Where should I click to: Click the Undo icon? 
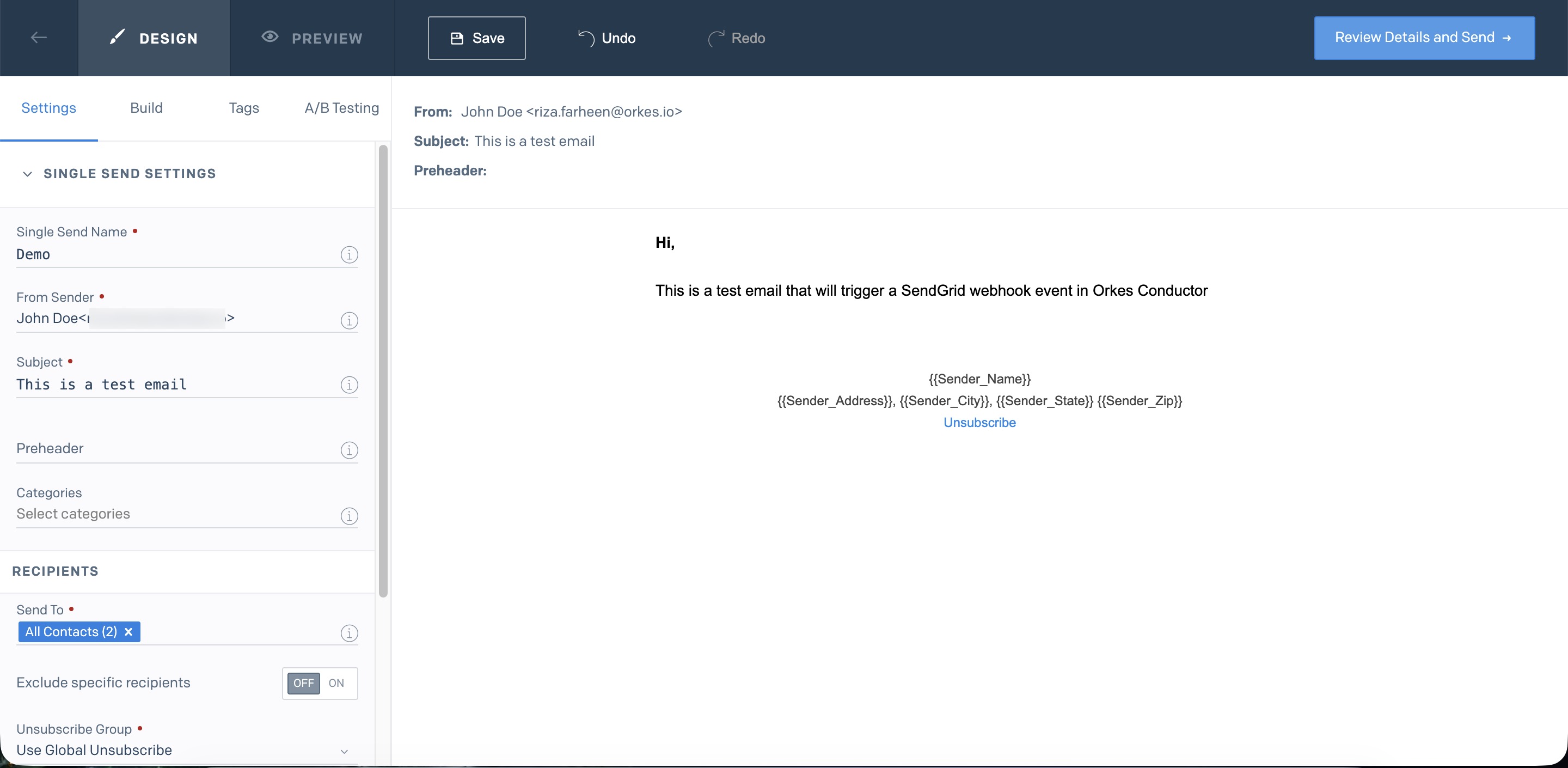tap(585, 38)
